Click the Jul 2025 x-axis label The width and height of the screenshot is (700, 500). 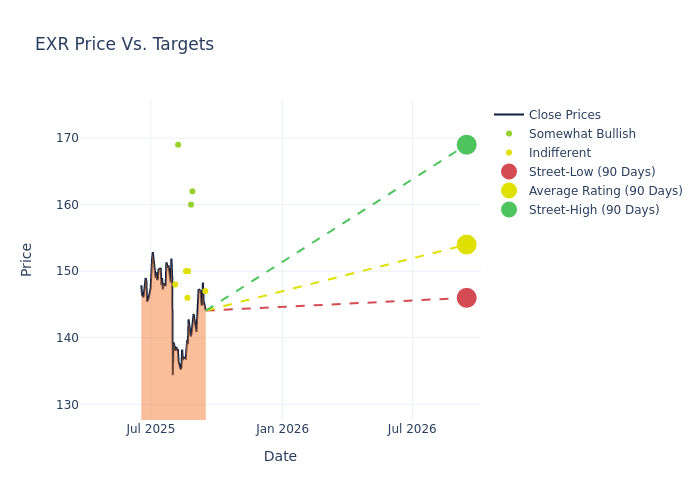point(151,429)
